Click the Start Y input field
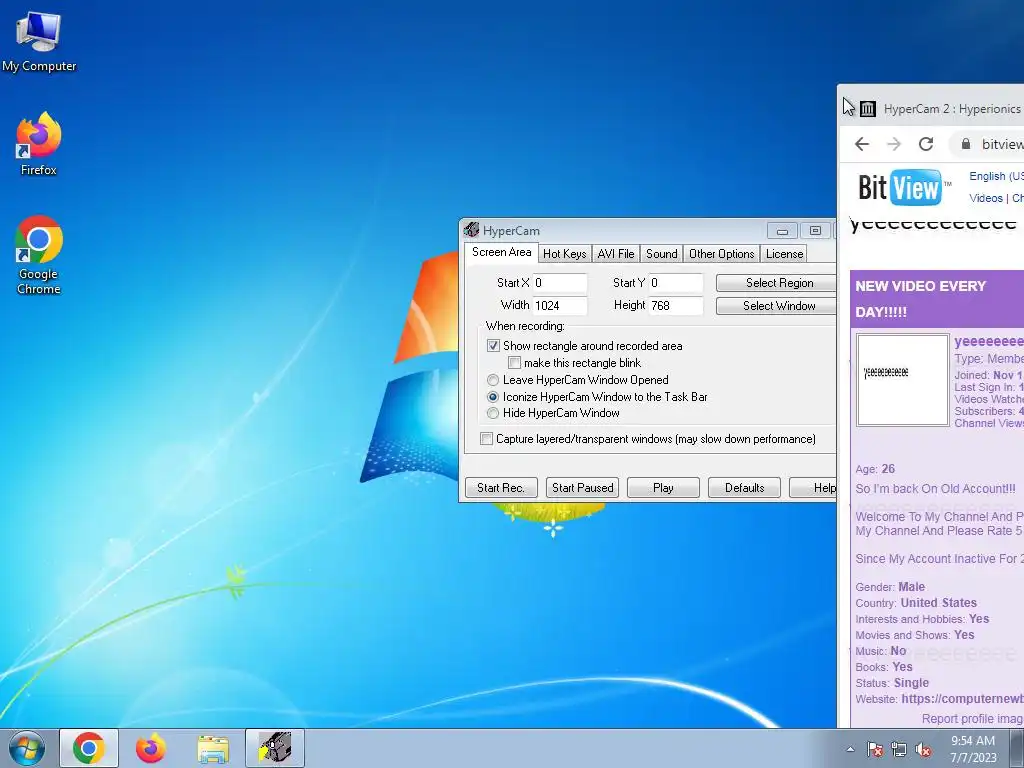Viewport: 1024px width, 768px height. [676, 283]
